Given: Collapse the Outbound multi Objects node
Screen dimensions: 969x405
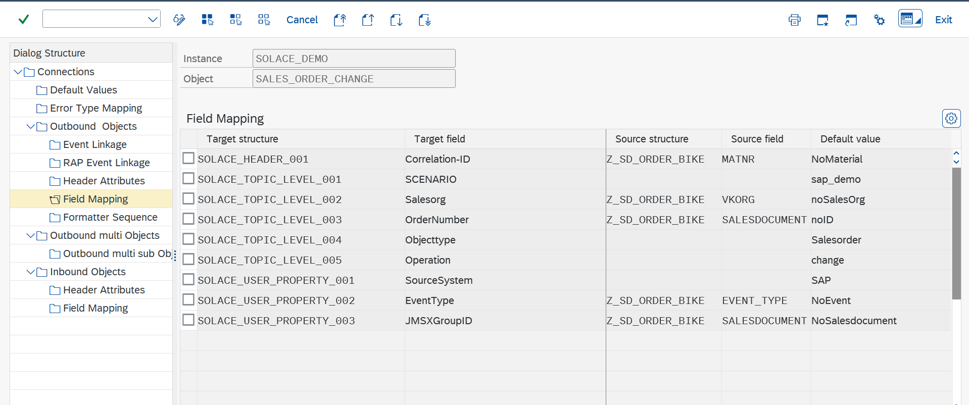Looking at the screenshot, I should 30,236.
